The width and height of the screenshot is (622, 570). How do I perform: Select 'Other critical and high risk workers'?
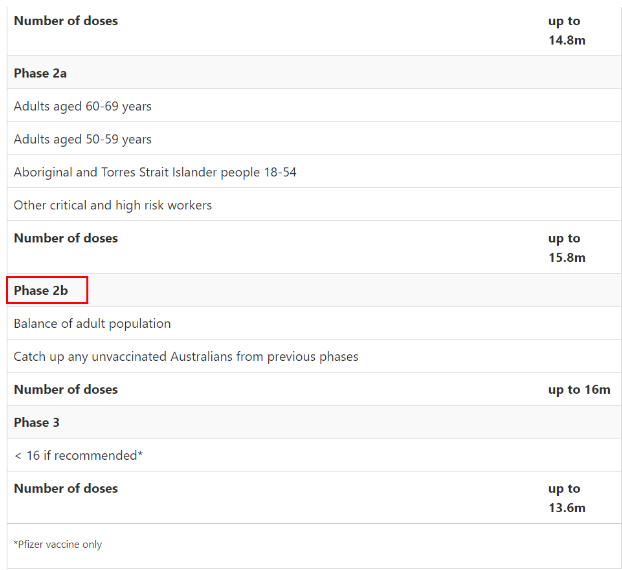pyautogui.click(x=113, y=205)
